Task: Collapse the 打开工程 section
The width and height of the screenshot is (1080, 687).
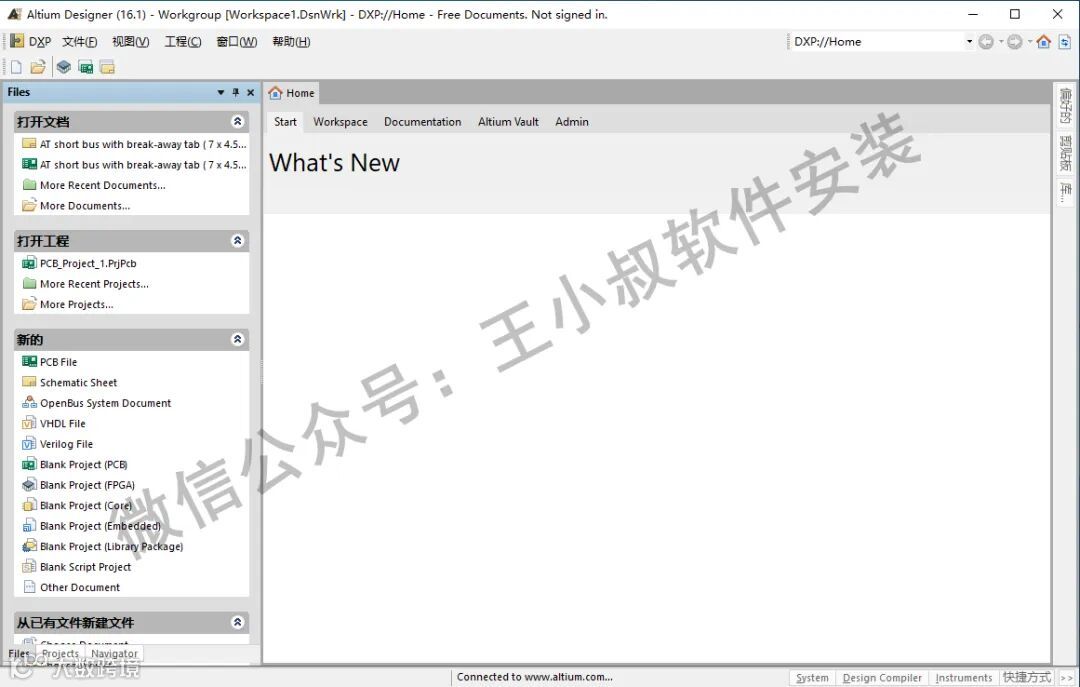Action: click(238, 240)
